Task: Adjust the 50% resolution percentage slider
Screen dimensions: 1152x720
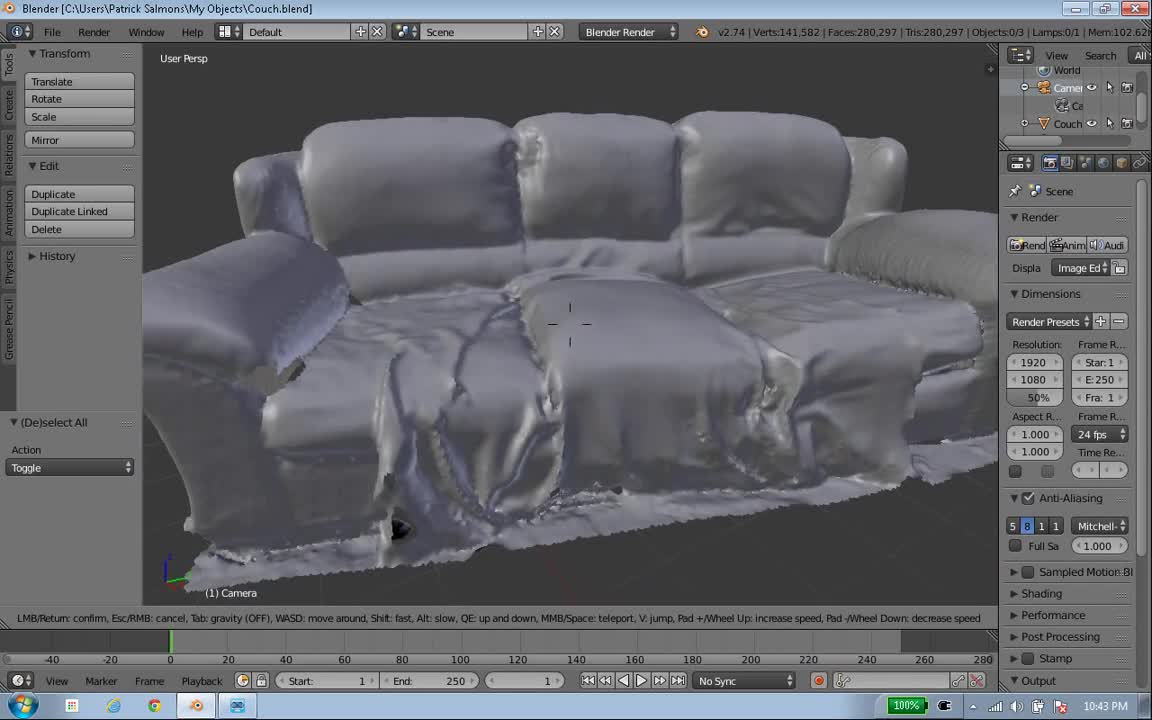Action: [1037, 397]
